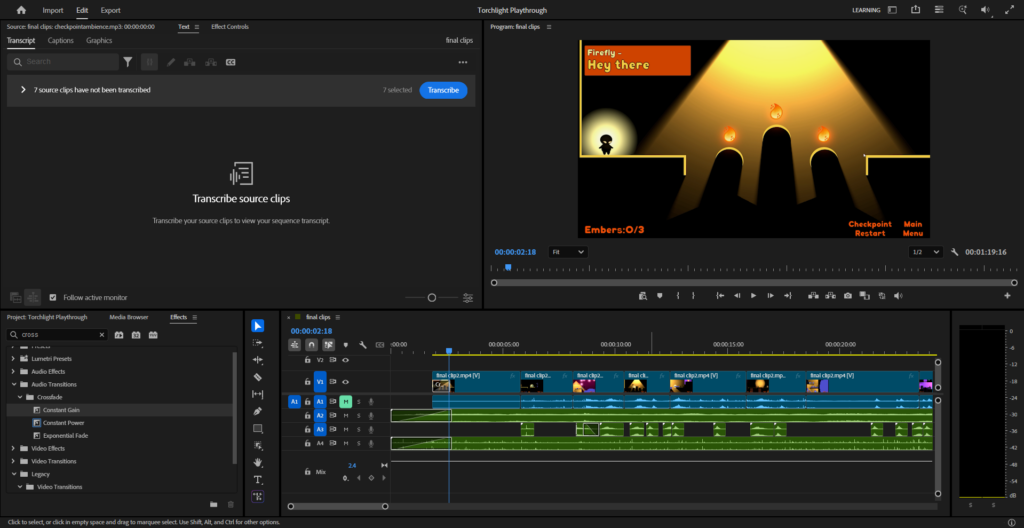Image resolution: width=1024 pixels, height=528 pixels.
Task: Click the Transcribe button
Action: (443, 90)
